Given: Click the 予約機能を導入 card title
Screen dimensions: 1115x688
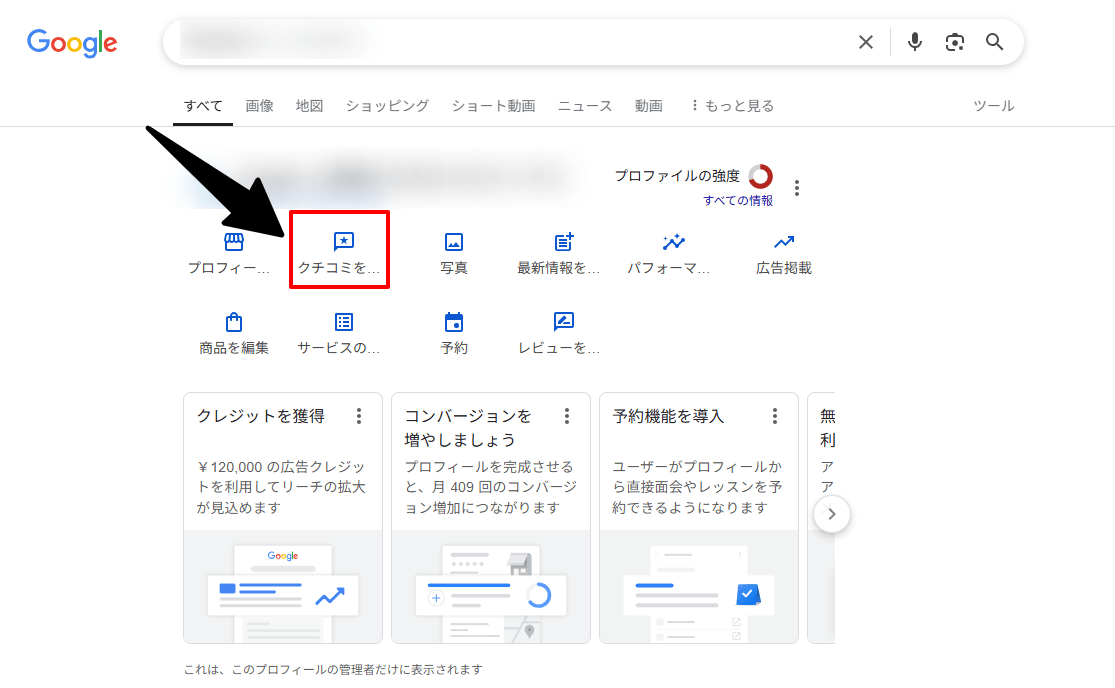Looking at the screenshot, I should 668,416.
